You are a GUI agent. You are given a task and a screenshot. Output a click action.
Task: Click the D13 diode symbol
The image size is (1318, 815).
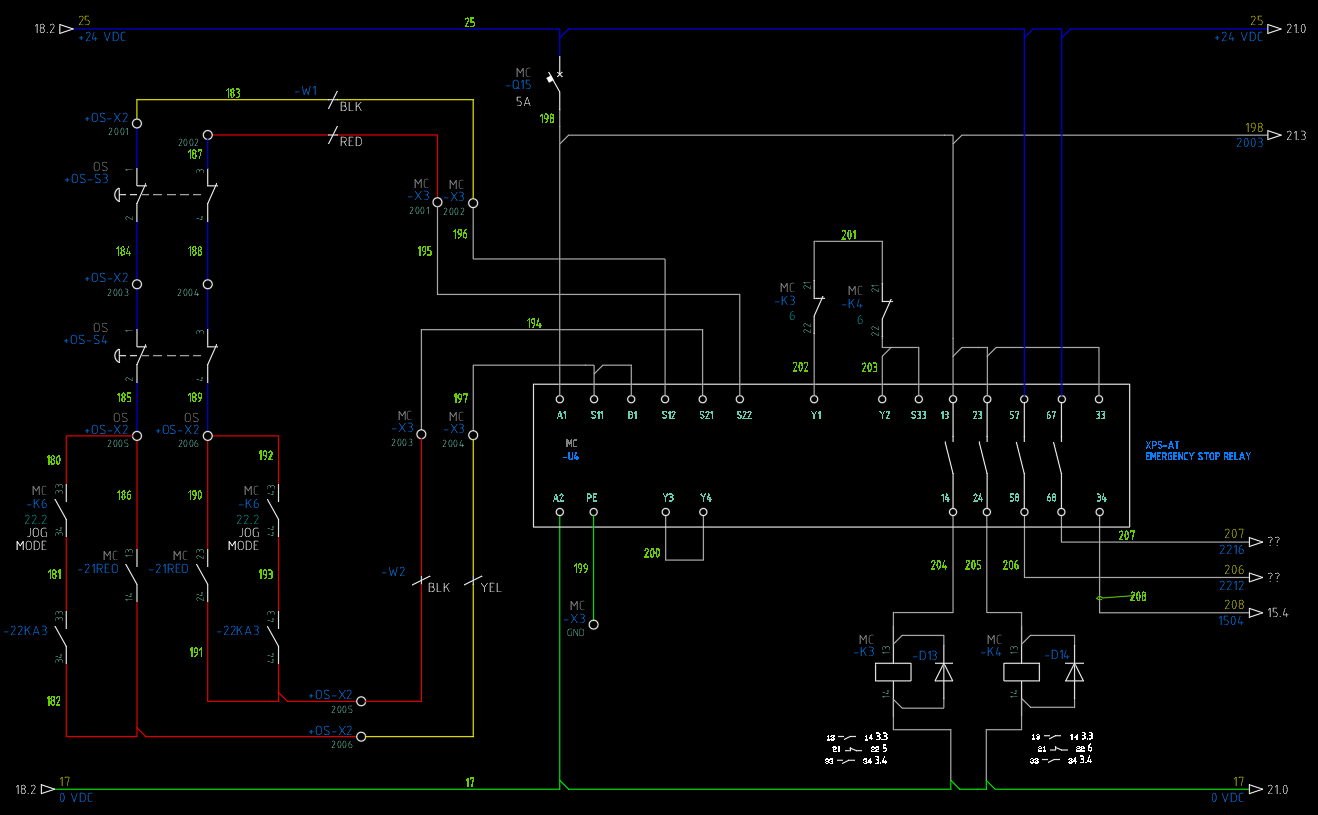(x=944, y=672)
